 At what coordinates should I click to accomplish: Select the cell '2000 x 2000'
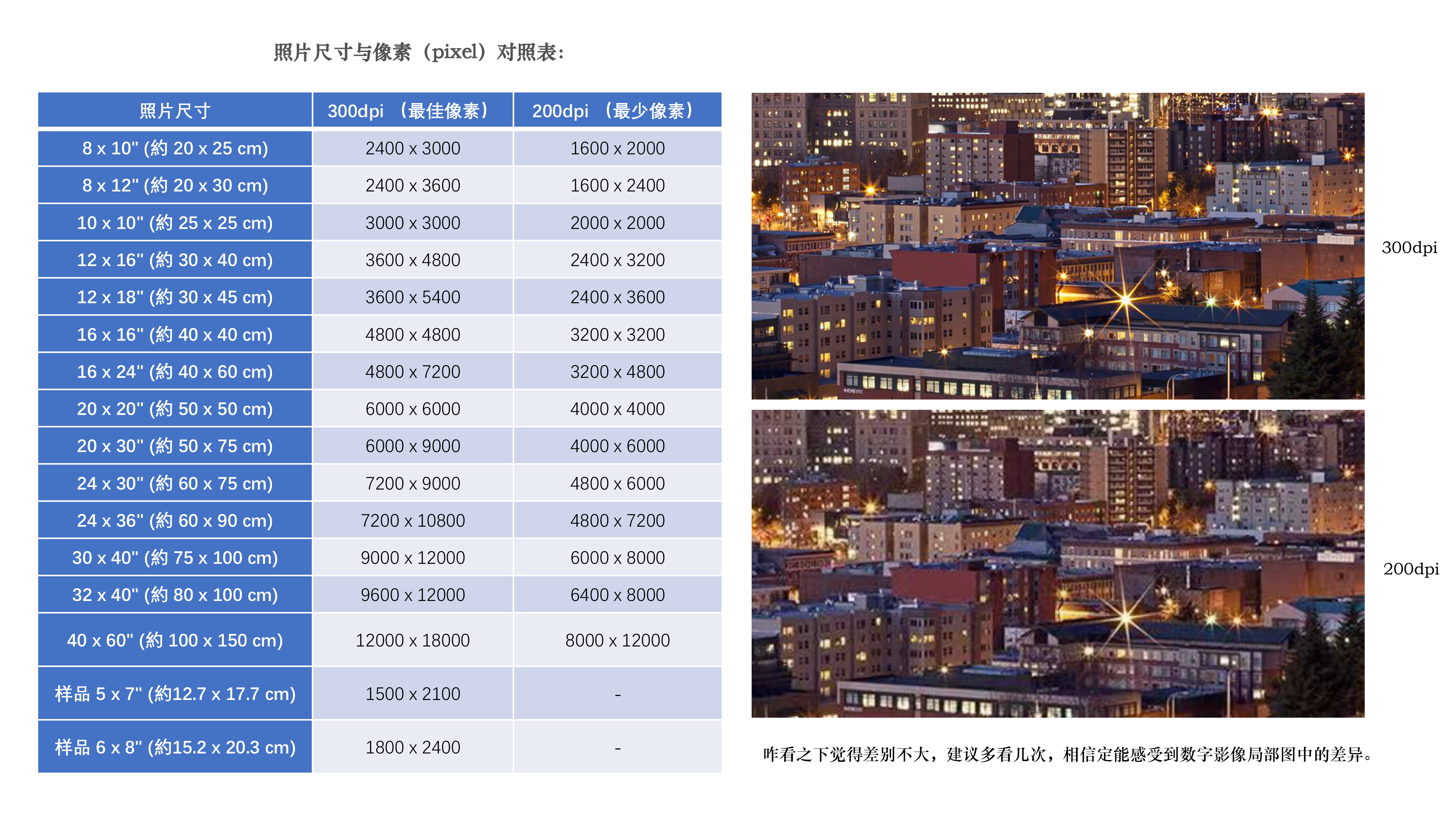[617, 223]
